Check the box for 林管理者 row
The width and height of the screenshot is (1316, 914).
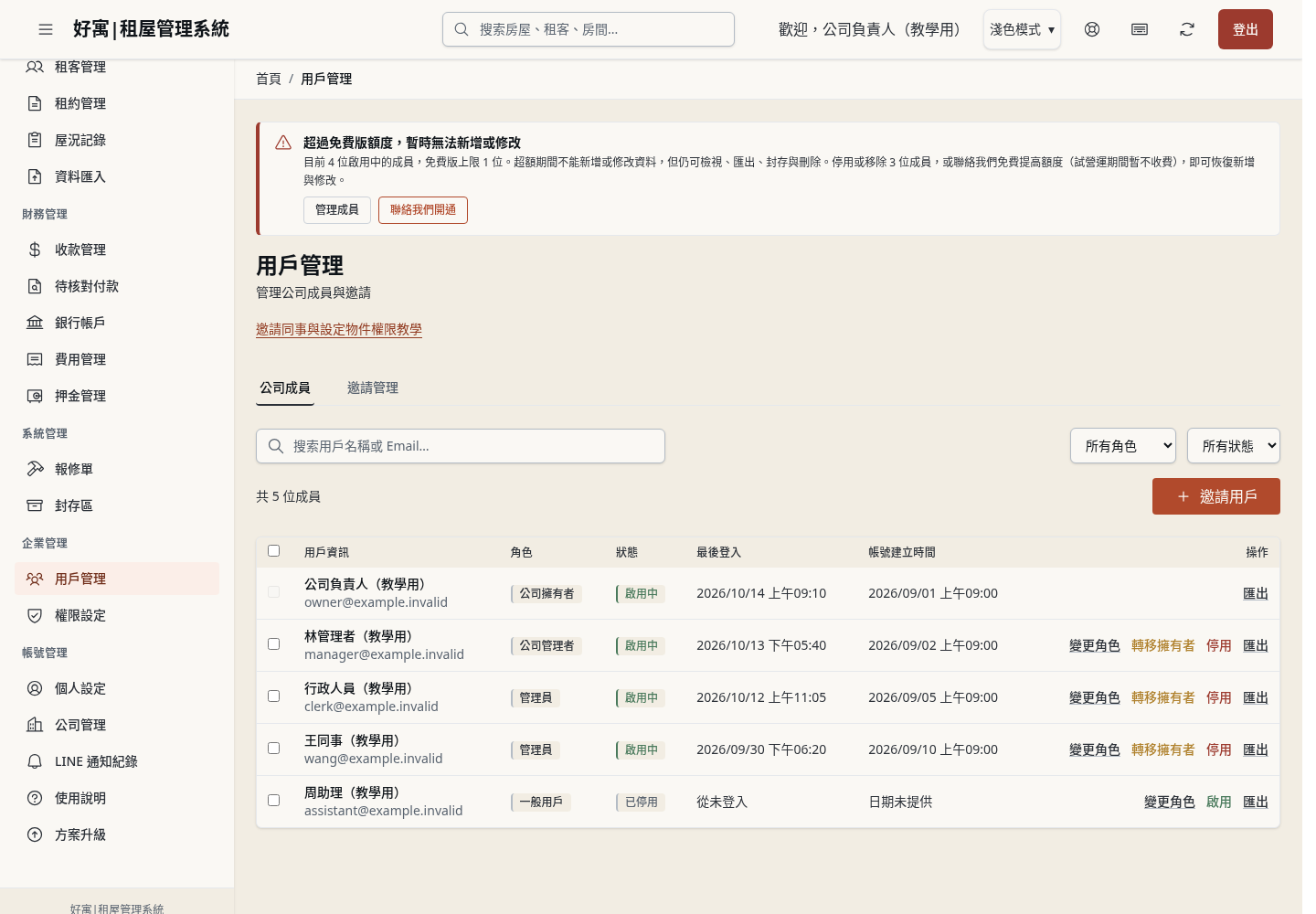(x=273, y=643)
